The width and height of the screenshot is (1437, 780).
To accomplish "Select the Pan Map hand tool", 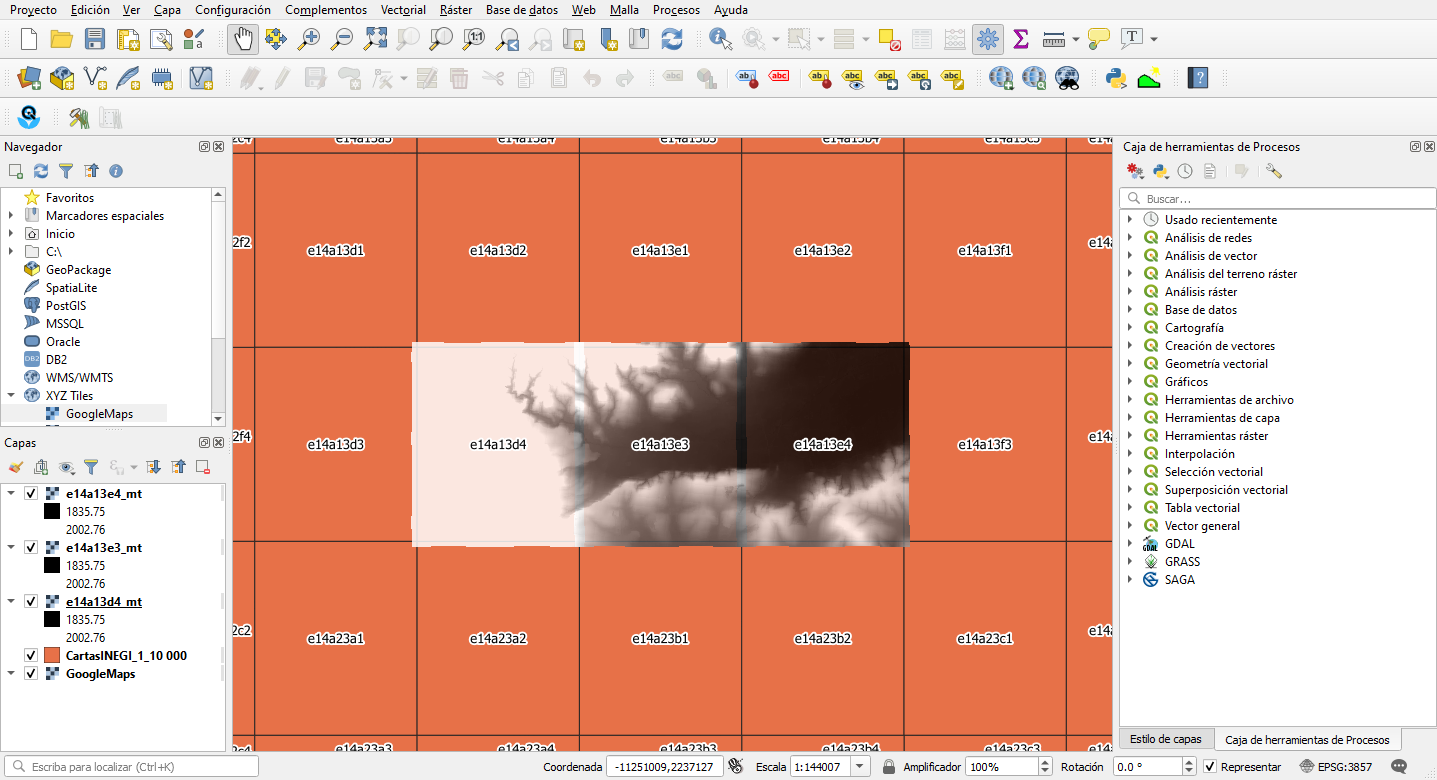I will coord(243,39).
